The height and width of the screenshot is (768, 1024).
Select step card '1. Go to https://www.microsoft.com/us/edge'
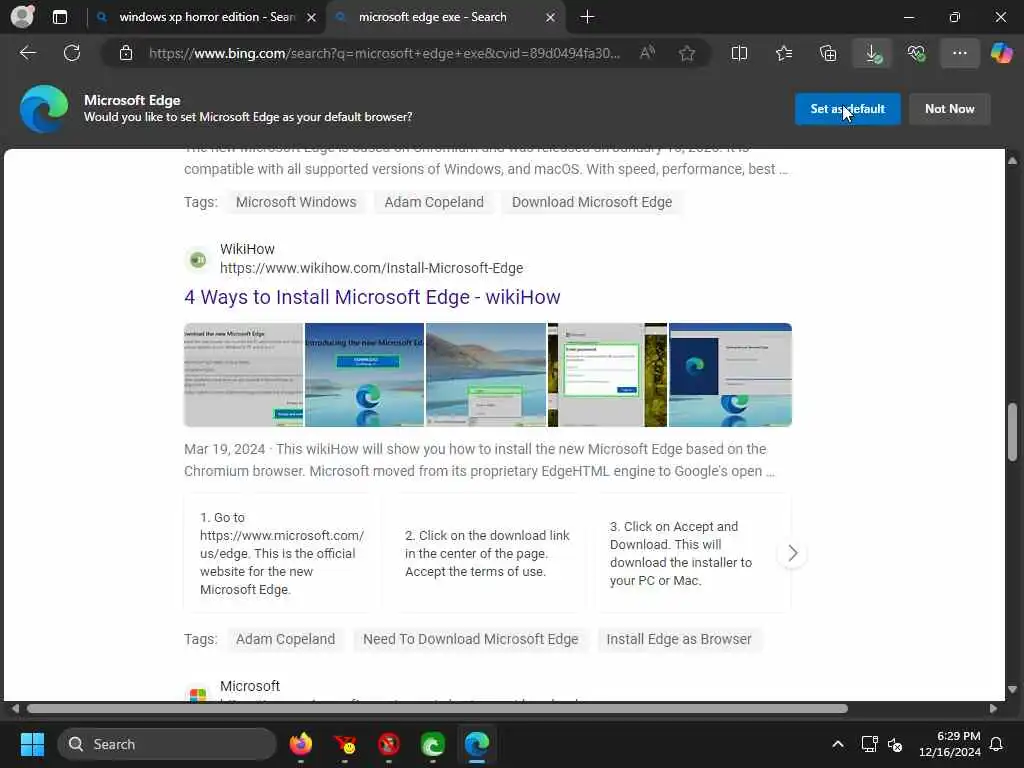point(281,553)
